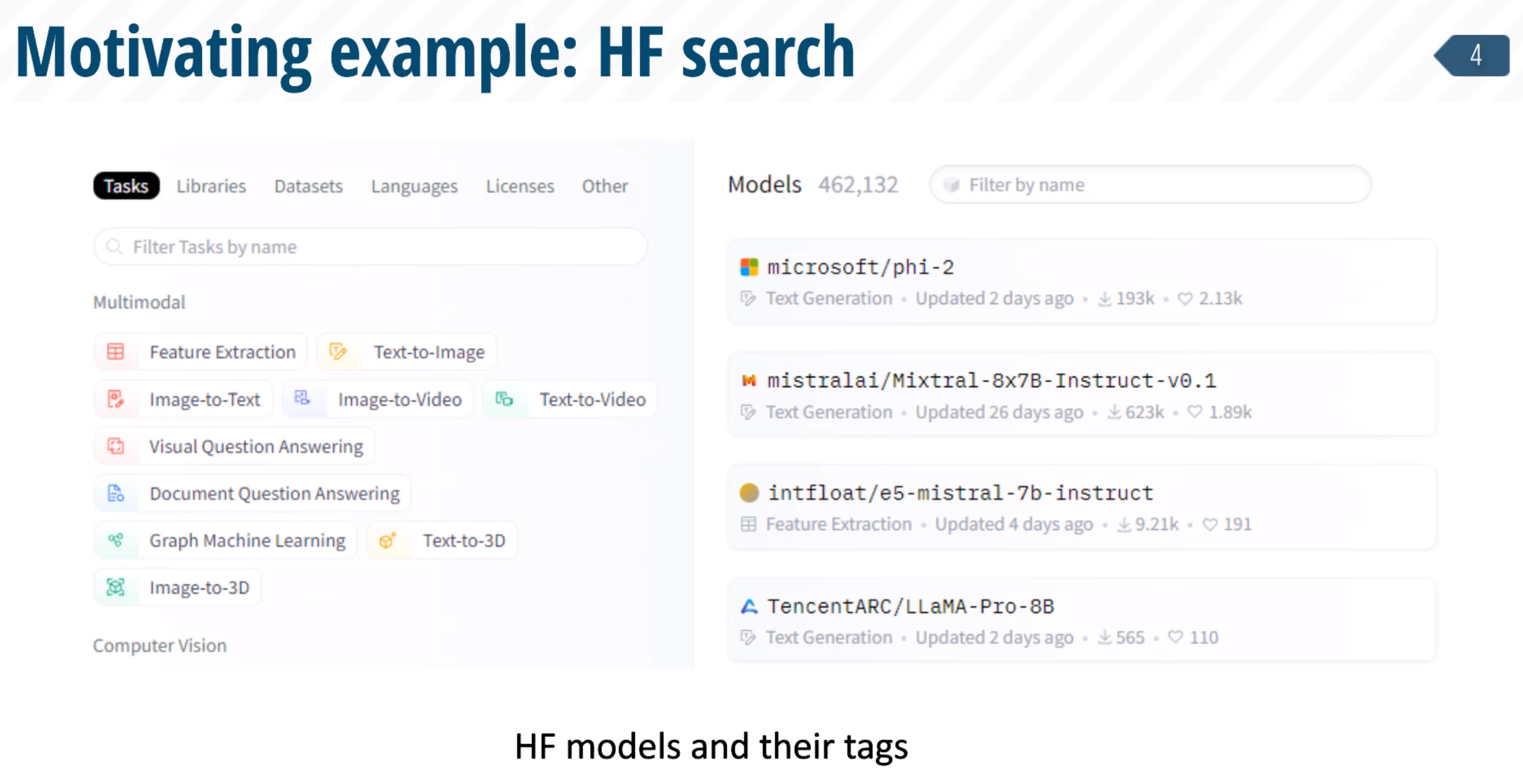Click the TencentARC logo icon
This screenshot has width=1523, height=784.
748,606
